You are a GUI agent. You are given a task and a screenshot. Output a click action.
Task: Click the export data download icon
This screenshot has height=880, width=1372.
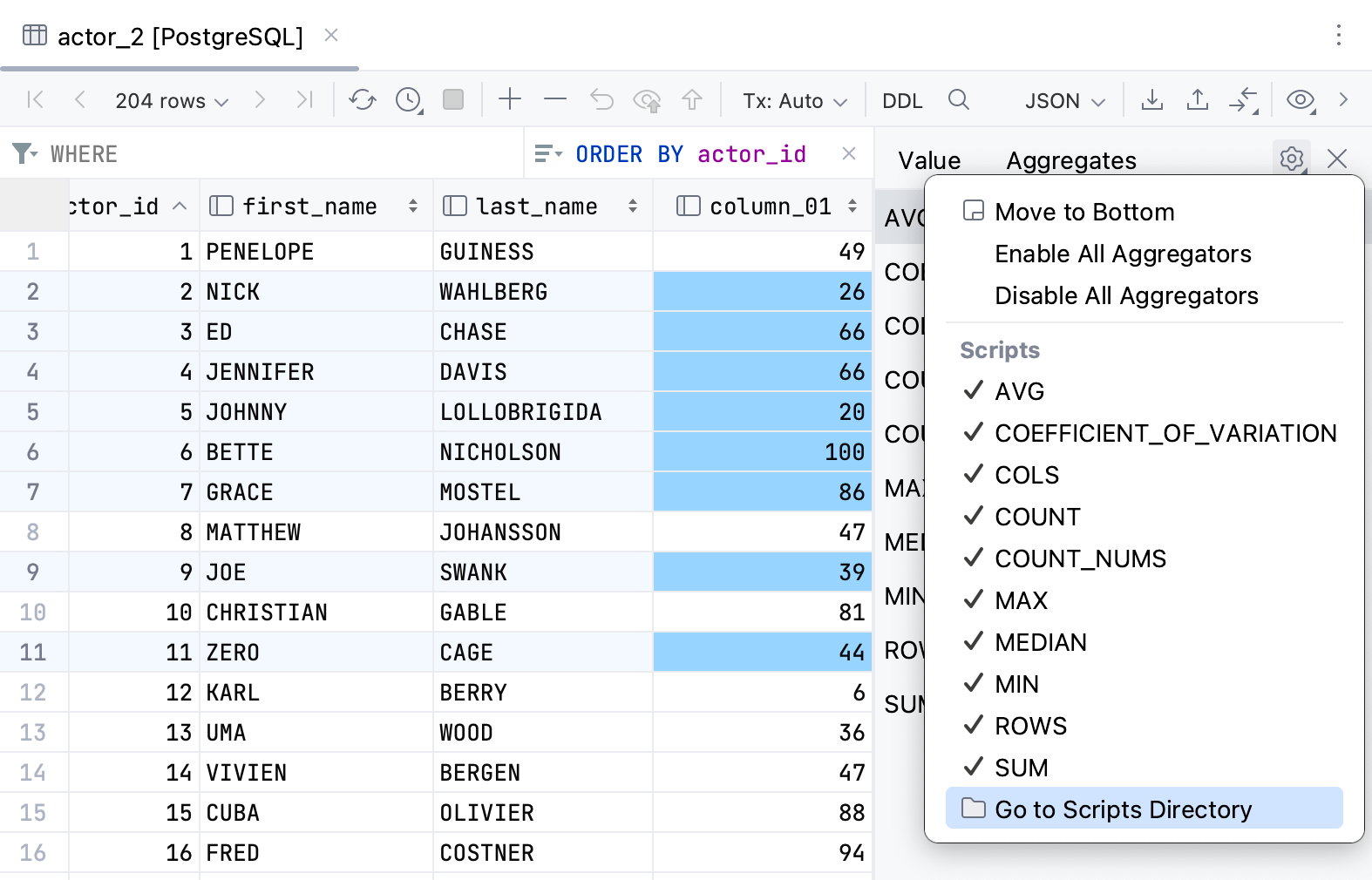[x=1151, y=100]
